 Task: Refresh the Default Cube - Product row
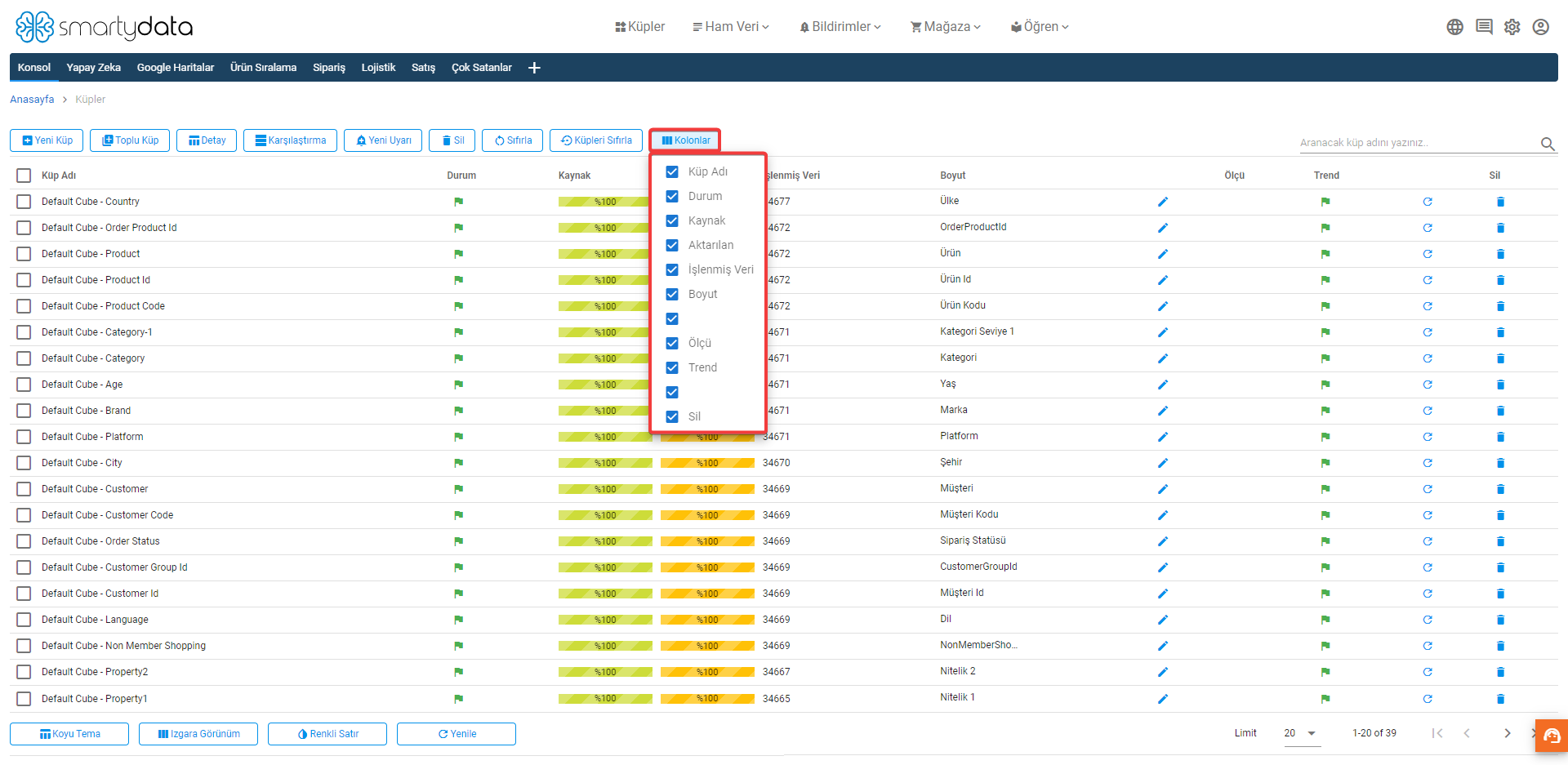pyautogui.click(x=1428, y=254)
